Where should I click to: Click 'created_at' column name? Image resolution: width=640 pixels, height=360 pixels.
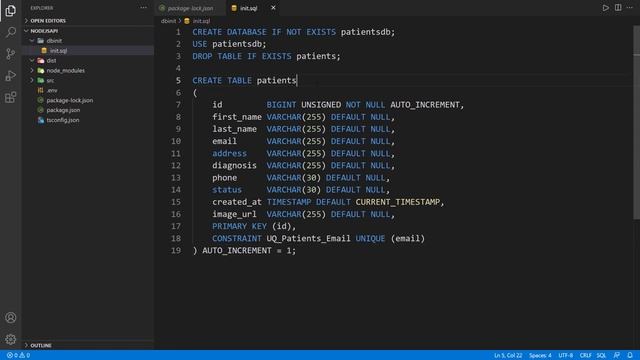tap(237, 202)
